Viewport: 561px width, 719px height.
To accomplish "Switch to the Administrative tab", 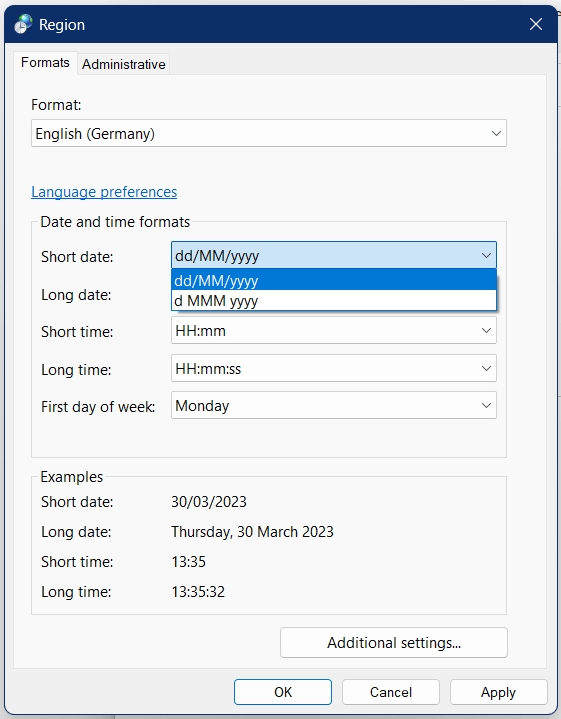I will pos(123,64).
